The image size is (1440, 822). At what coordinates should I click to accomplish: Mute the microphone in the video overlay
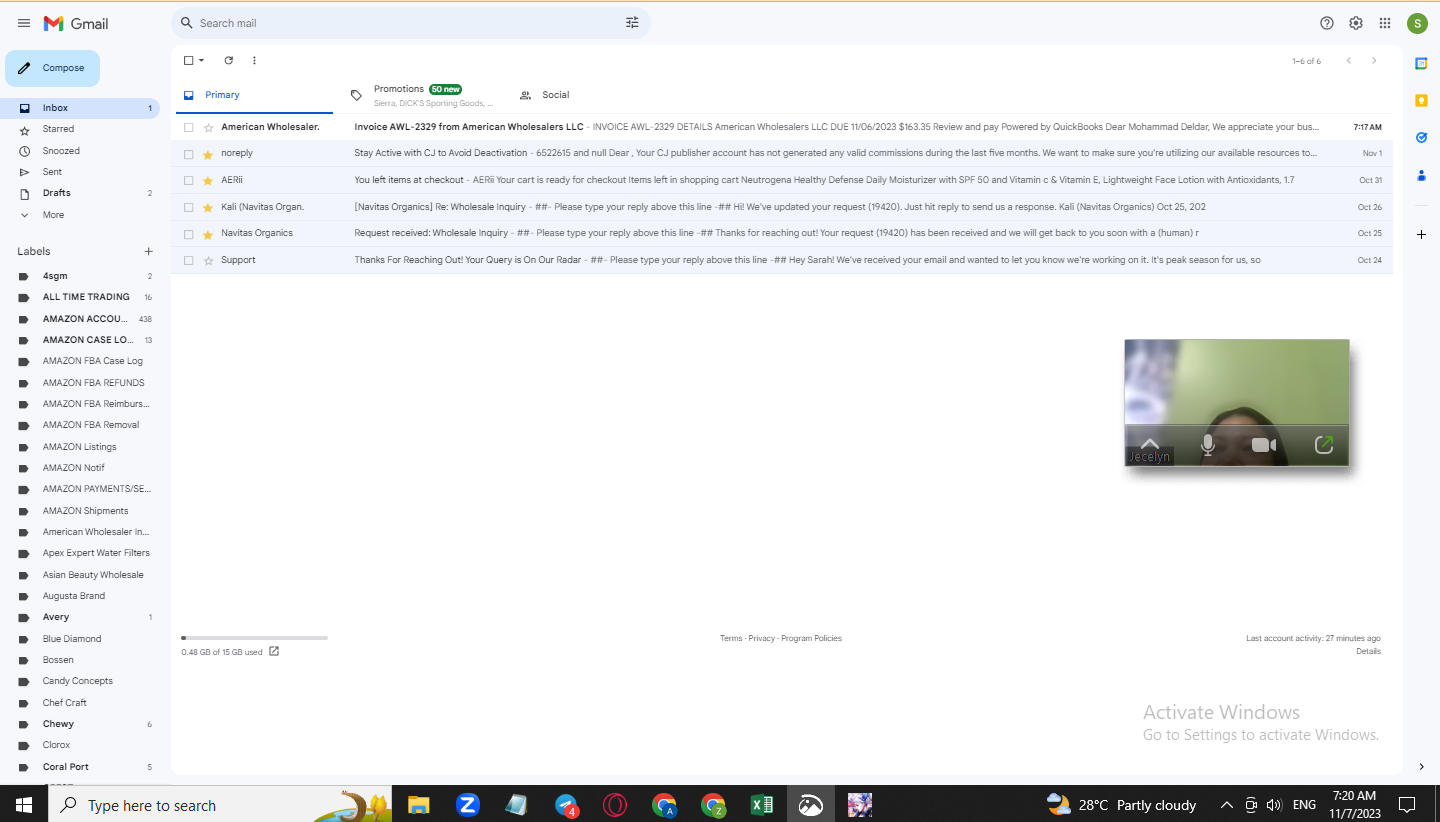click(1208, 445)
